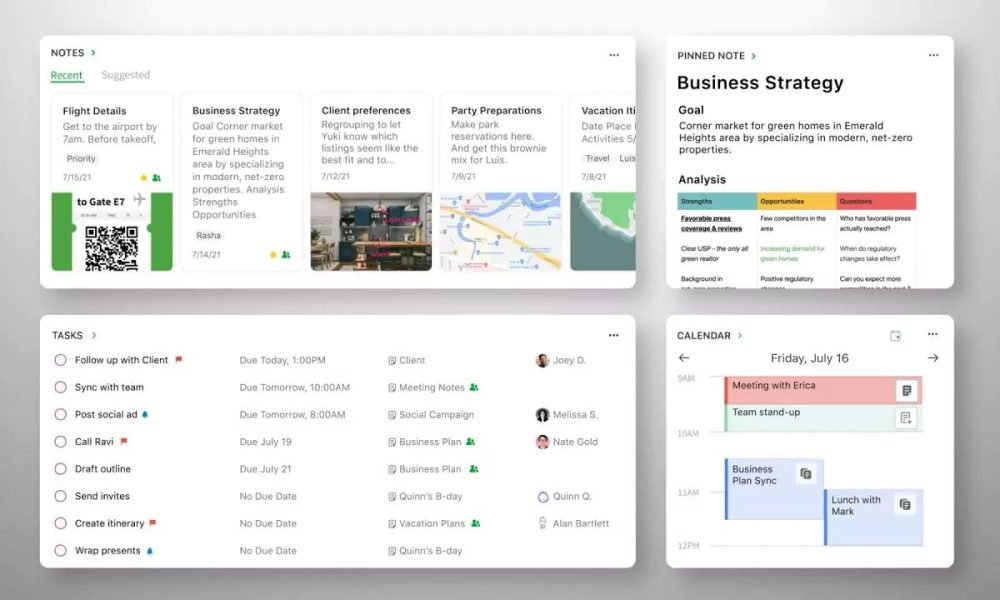1000x600 pixels.
Task: Open the Meeting Notes linked note
Action: [x=431, y=388]
